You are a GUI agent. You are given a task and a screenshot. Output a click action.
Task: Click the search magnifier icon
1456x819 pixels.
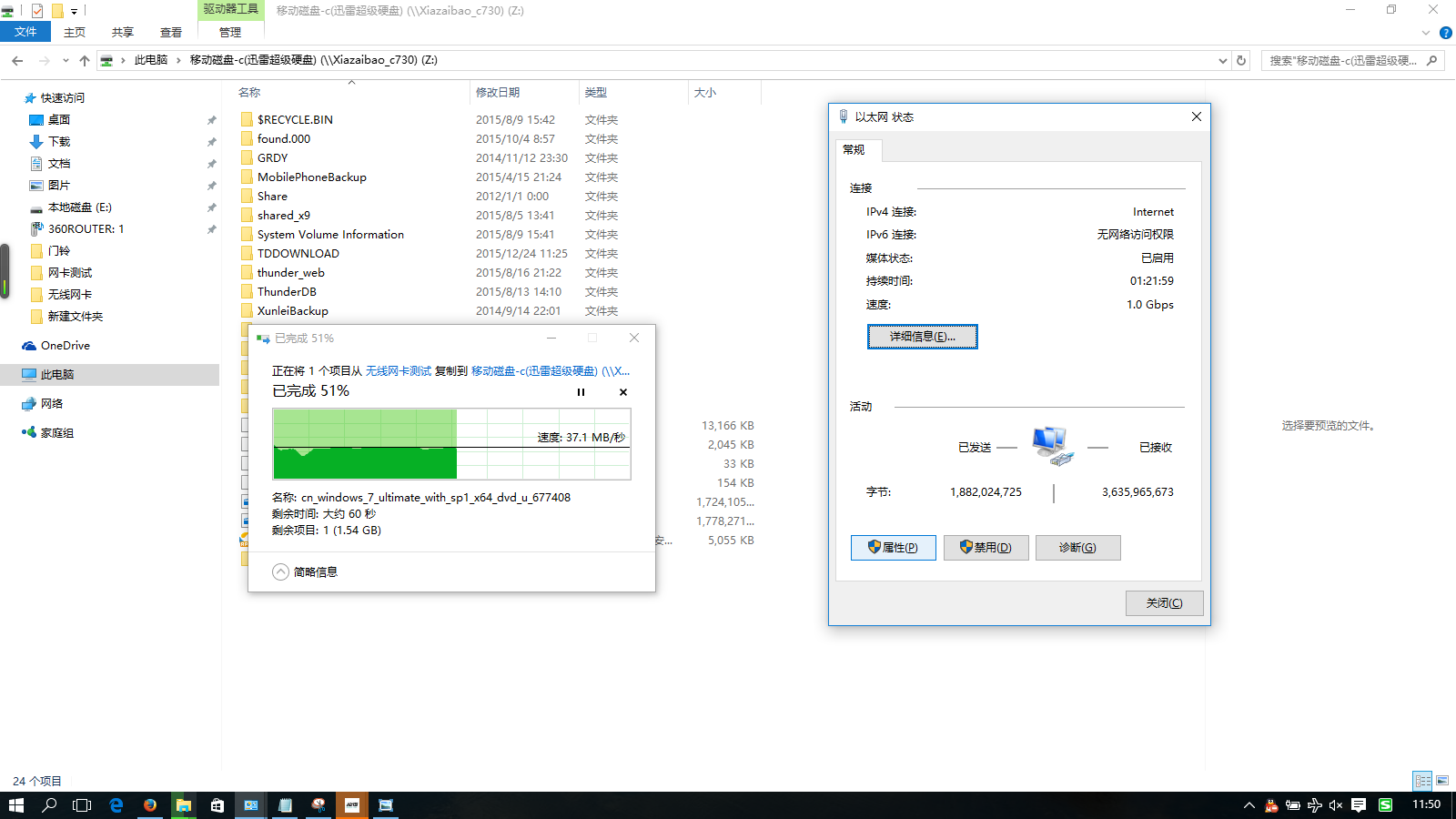[1432, 60]
